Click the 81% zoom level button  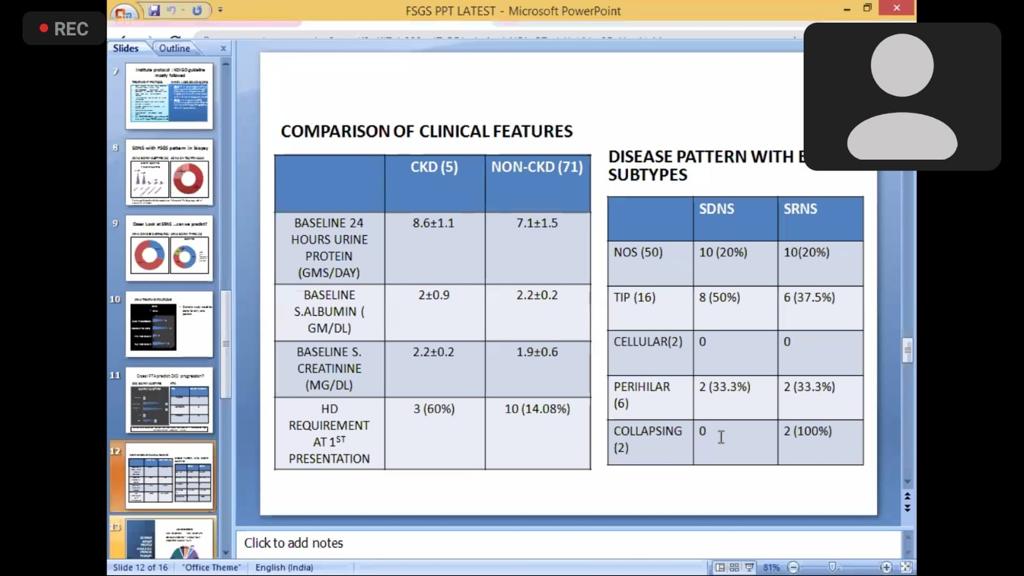(771, 568)
